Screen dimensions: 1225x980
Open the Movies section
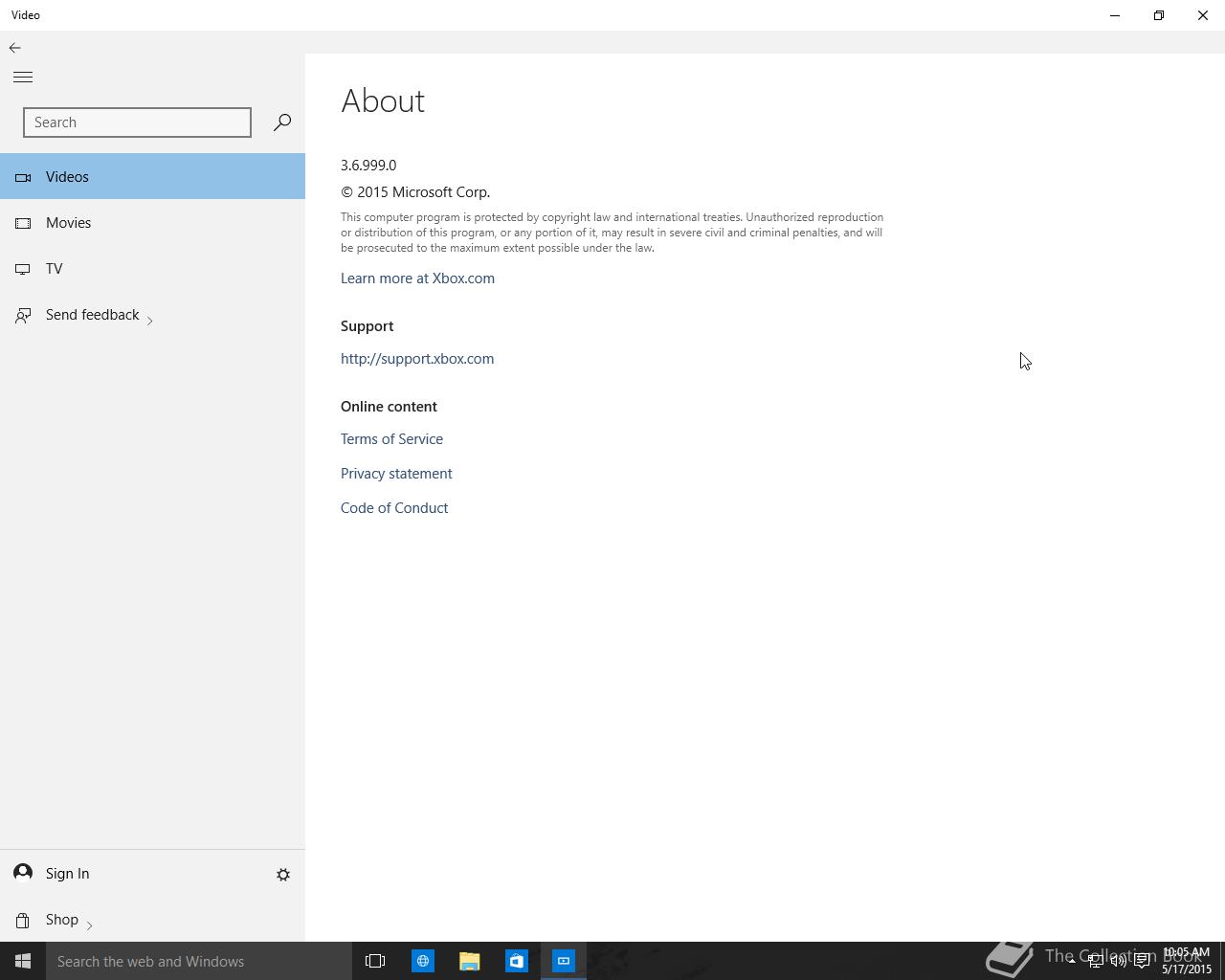click(x=152, y=223)
